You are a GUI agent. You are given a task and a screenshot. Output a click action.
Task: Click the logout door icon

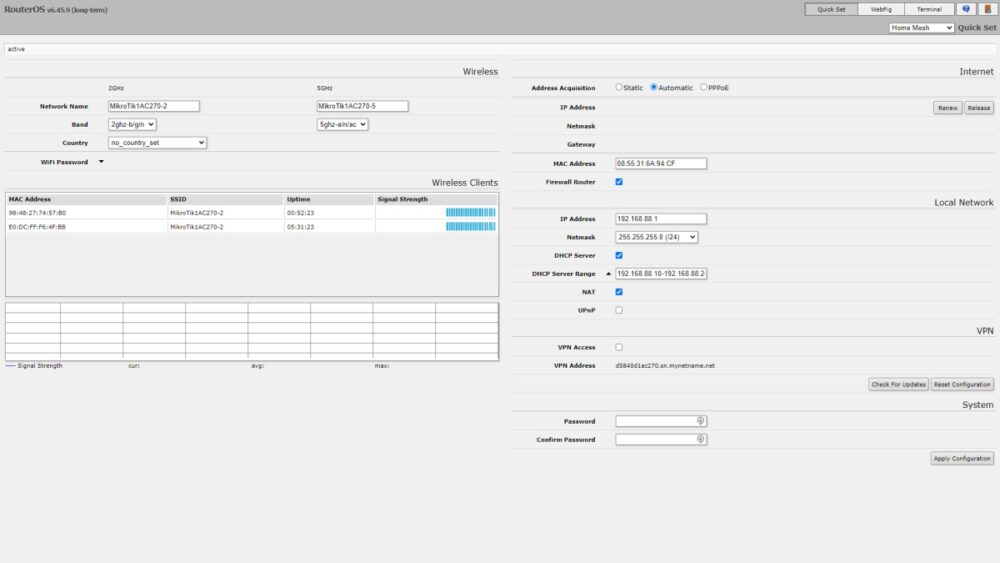coord(986,9)
